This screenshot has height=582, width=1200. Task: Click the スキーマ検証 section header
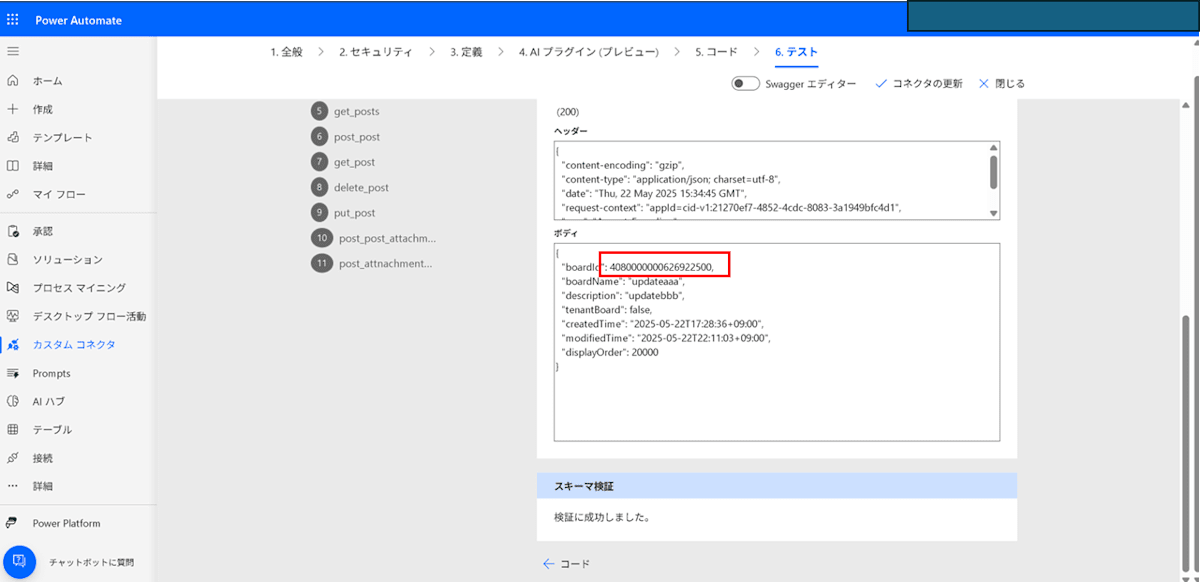pos(777,486)
